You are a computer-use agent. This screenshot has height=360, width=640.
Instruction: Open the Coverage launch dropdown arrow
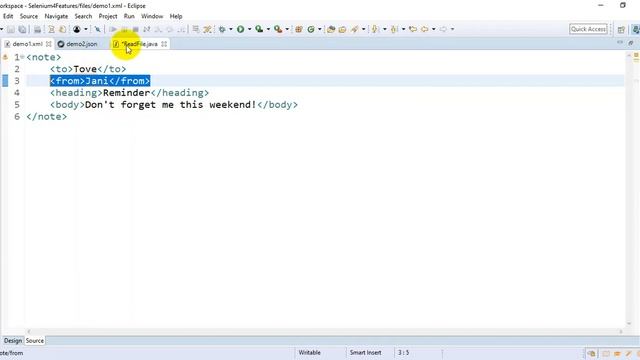click(268, 29)
